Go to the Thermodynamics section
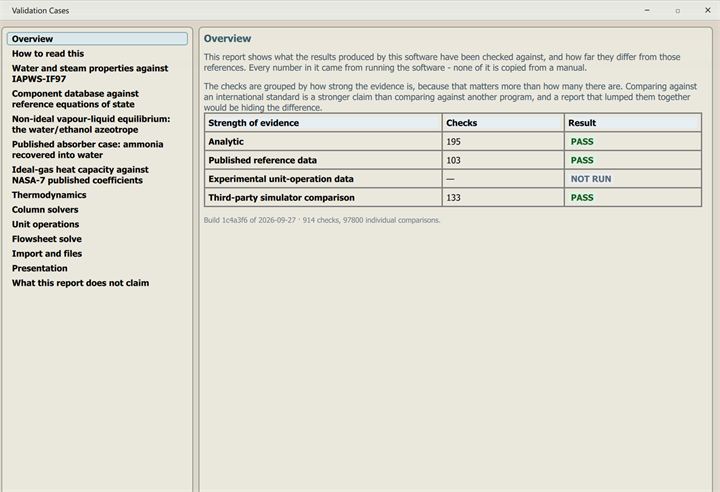The height and width of the screenshot is (492, 720). coord(49,195)
